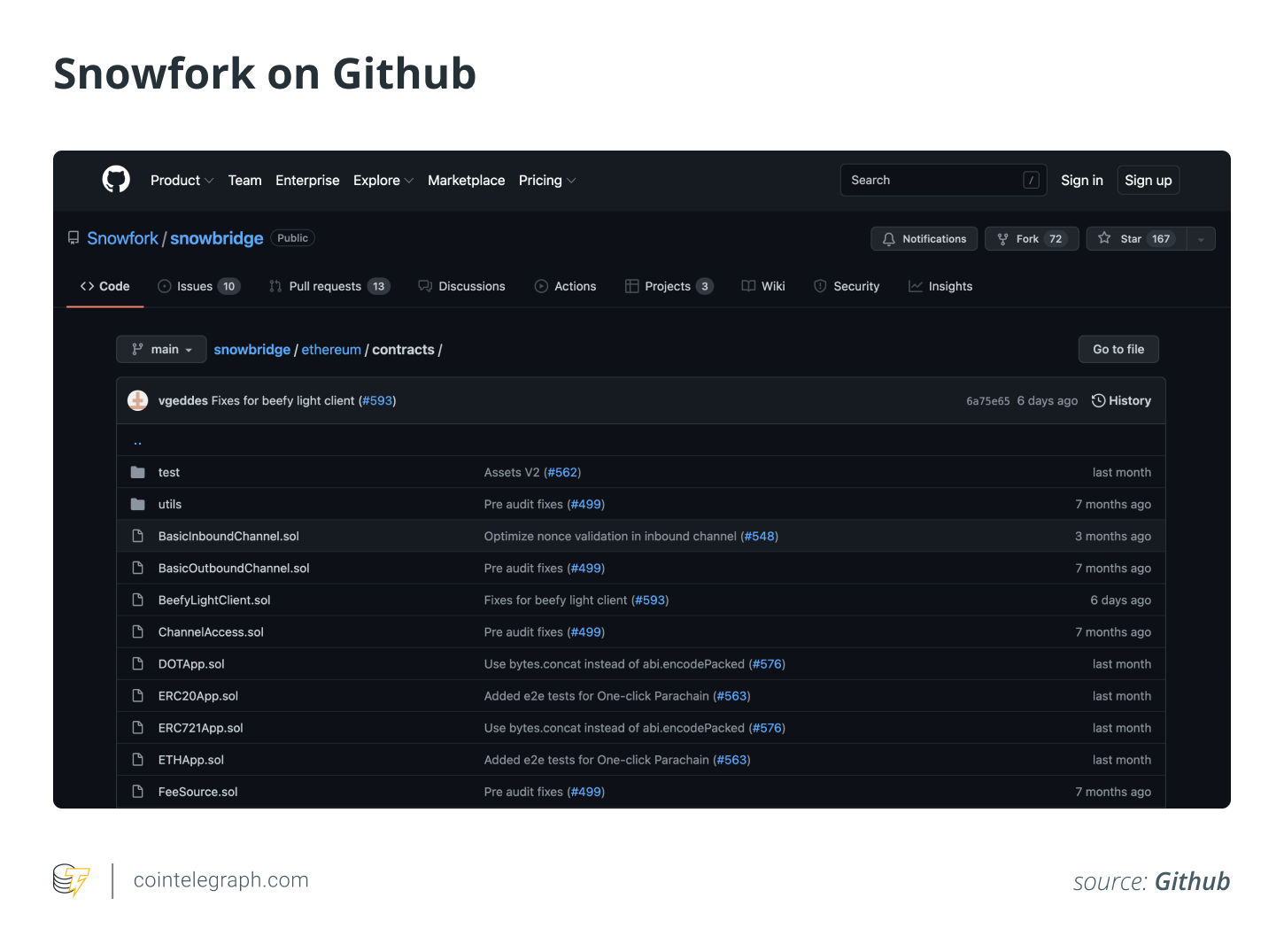
Task: Click the repository book icon beside Snowfork
Action: tap(73, 238)
